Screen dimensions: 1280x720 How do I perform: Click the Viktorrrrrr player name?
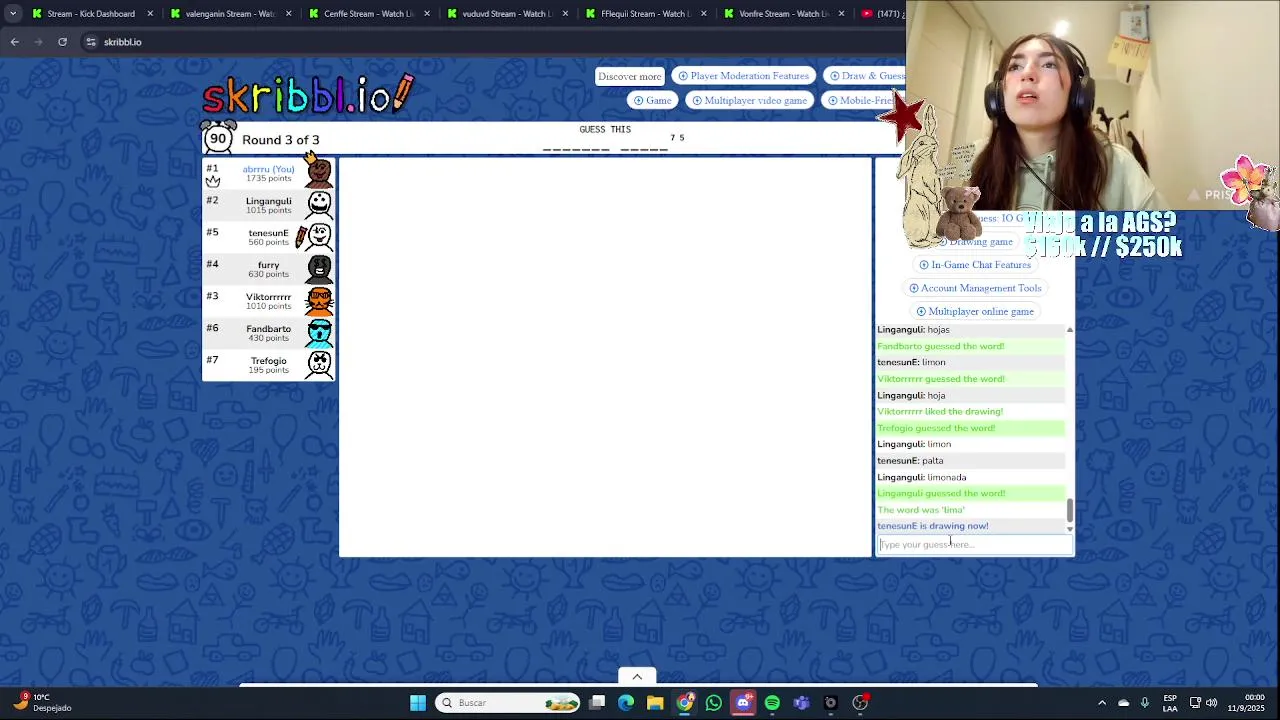[x=268, y=297]
